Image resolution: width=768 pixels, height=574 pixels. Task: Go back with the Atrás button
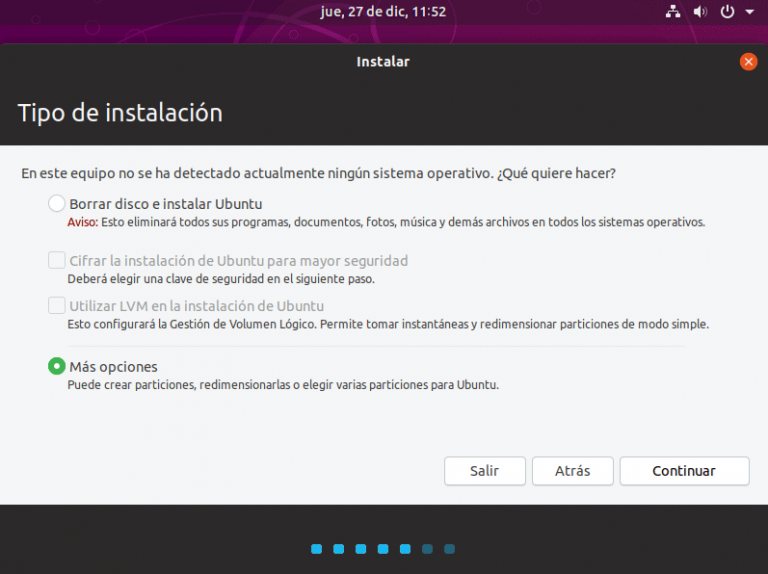point(573,471)
